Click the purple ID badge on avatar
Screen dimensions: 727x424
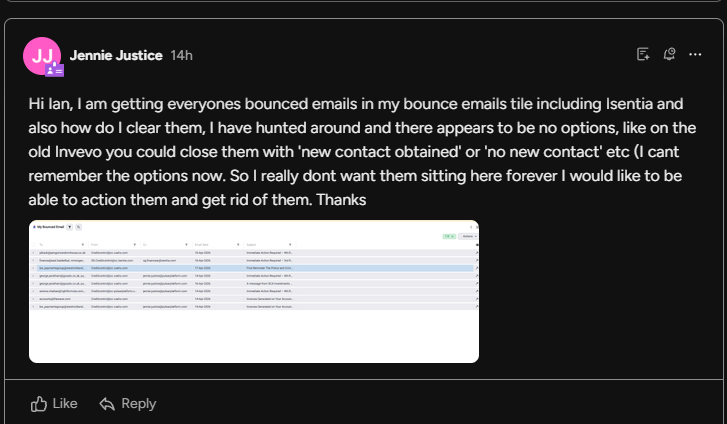pos(55,70)
